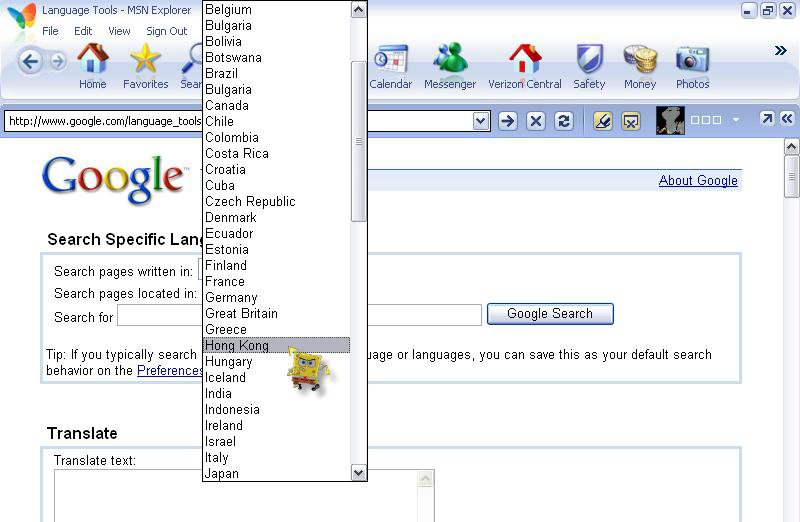Click the country list scrollbar thumb

(359, 142)
